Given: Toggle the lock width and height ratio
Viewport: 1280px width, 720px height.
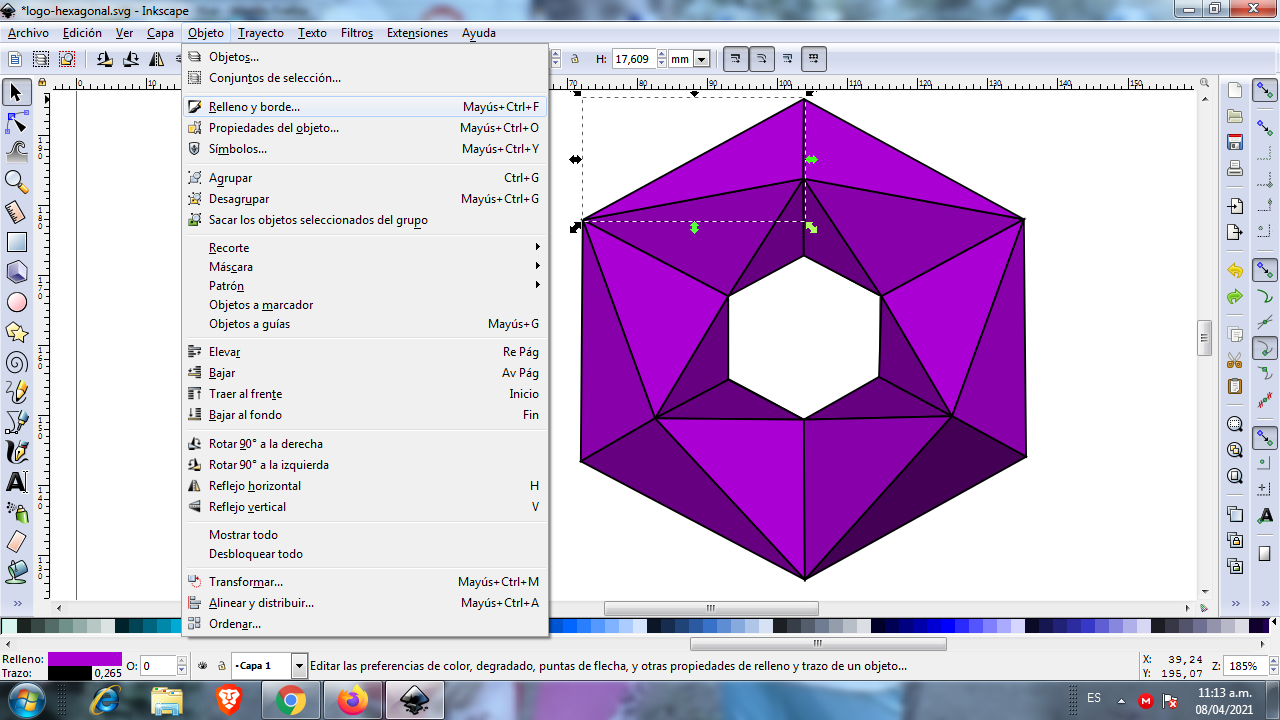Looking at the screenshot, I should (574, 59).
